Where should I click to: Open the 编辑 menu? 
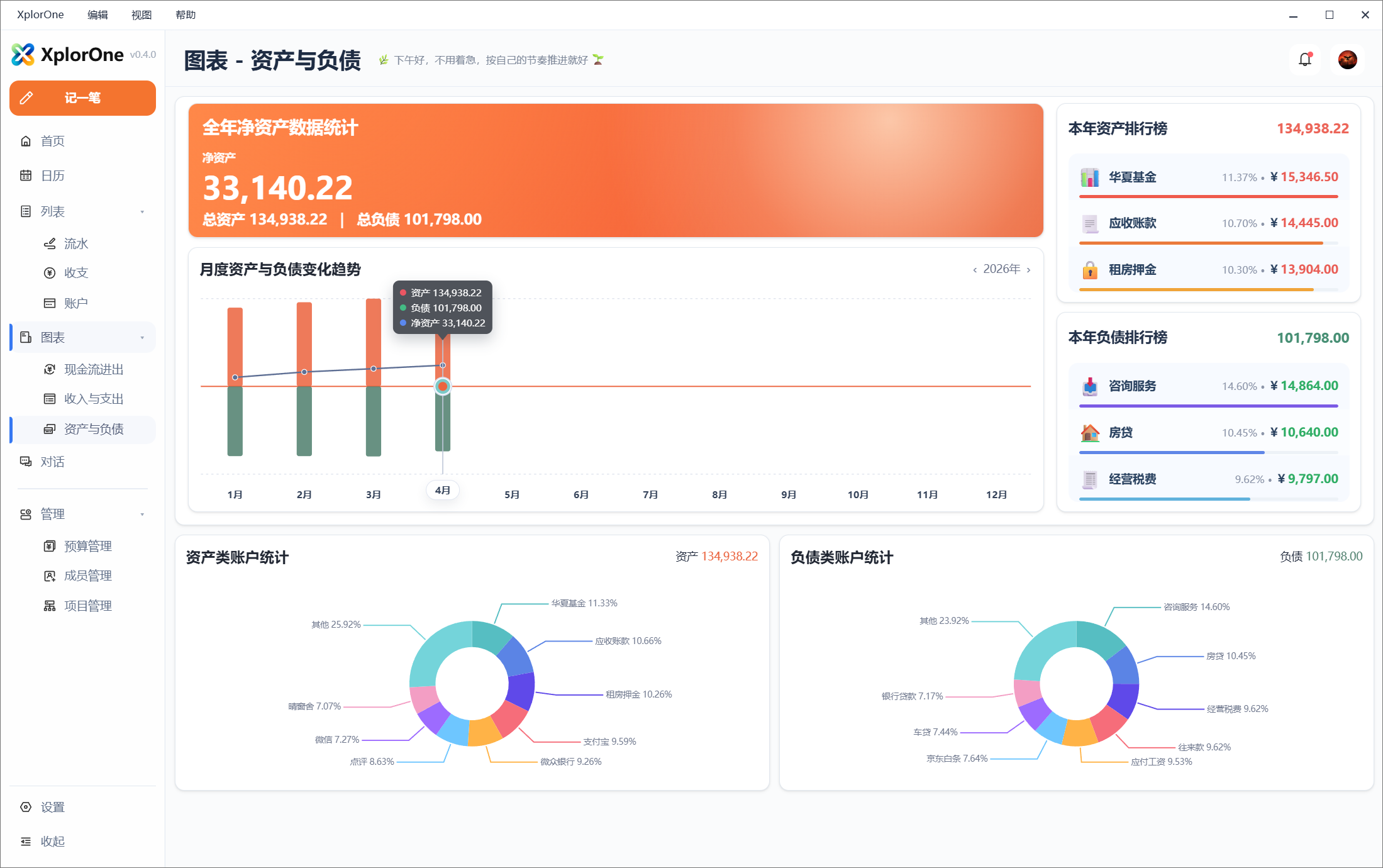(x=97, y=14)
